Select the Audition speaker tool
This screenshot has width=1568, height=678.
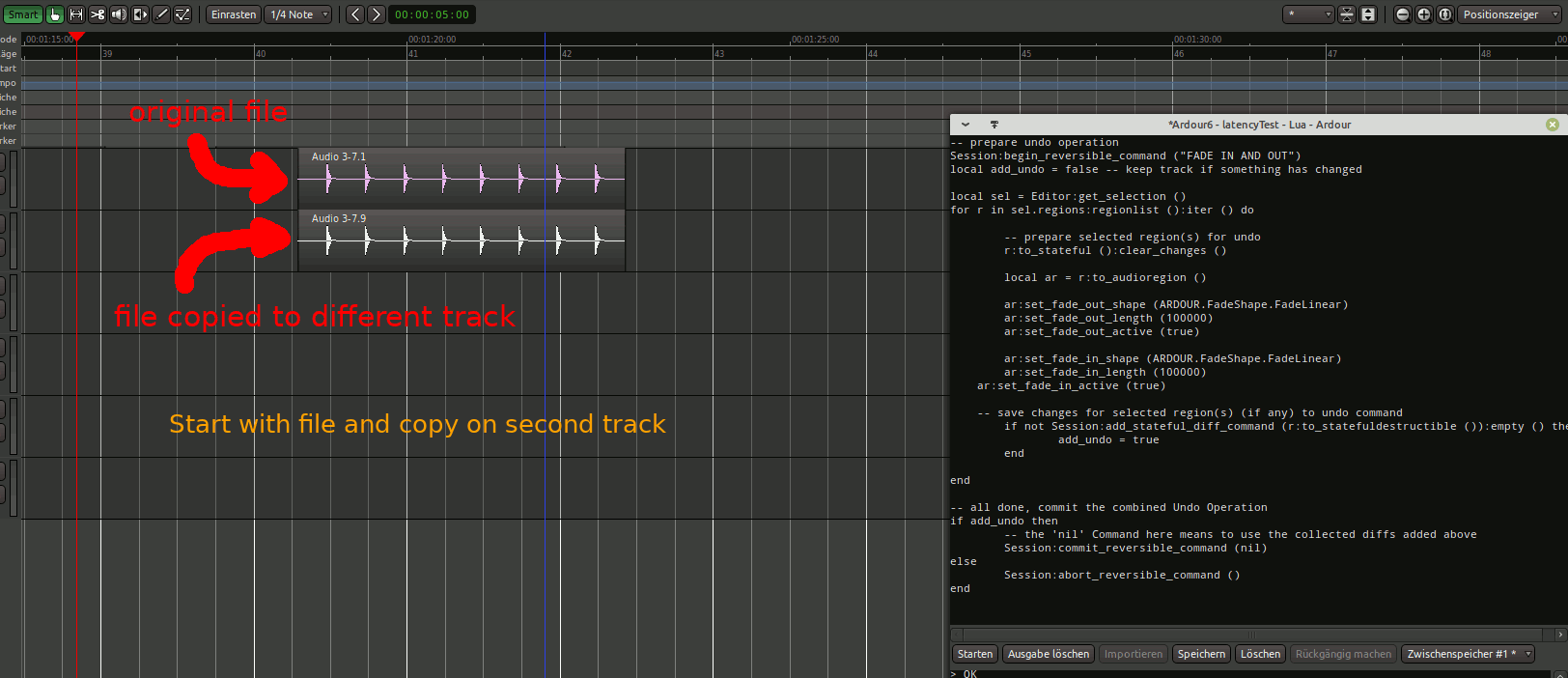tap(119, 14)
